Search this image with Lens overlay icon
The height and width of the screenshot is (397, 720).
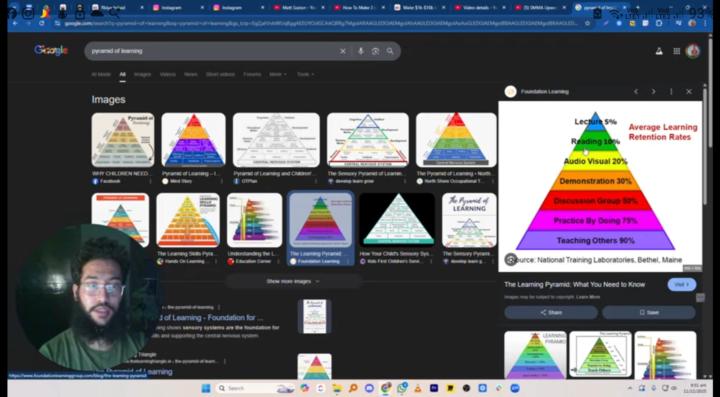[x=511, y=260]
